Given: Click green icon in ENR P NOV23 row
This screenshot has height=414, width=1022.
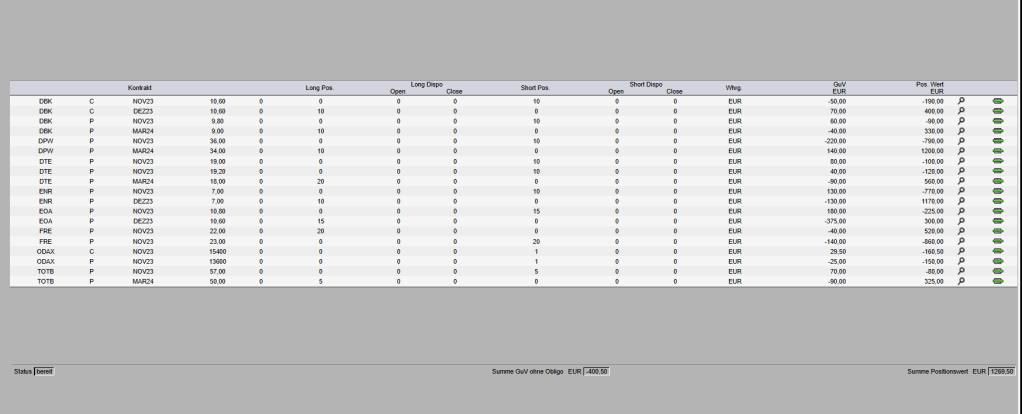Looking at the screenshot, I should point(997,191).
